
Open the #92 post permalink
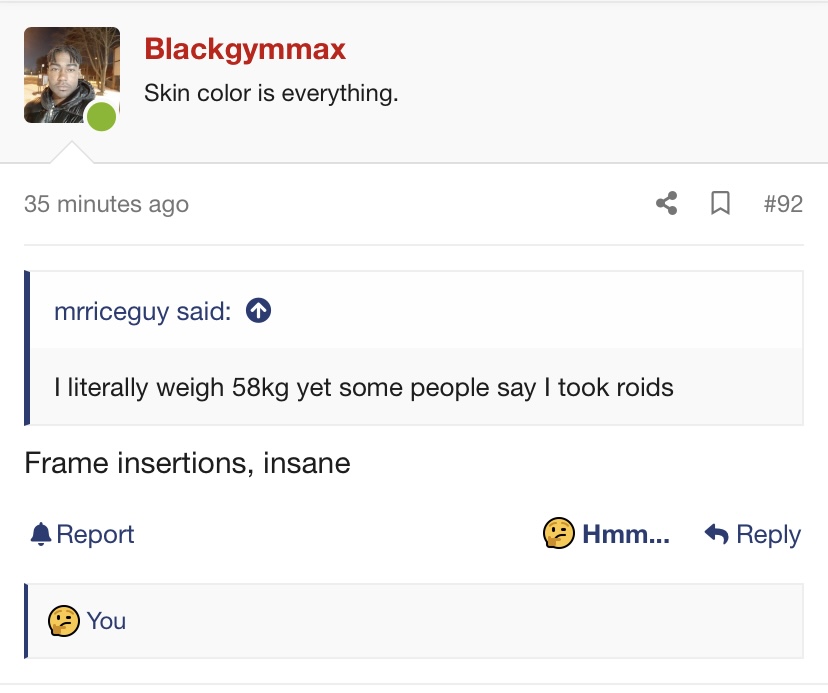coord(783,204)
